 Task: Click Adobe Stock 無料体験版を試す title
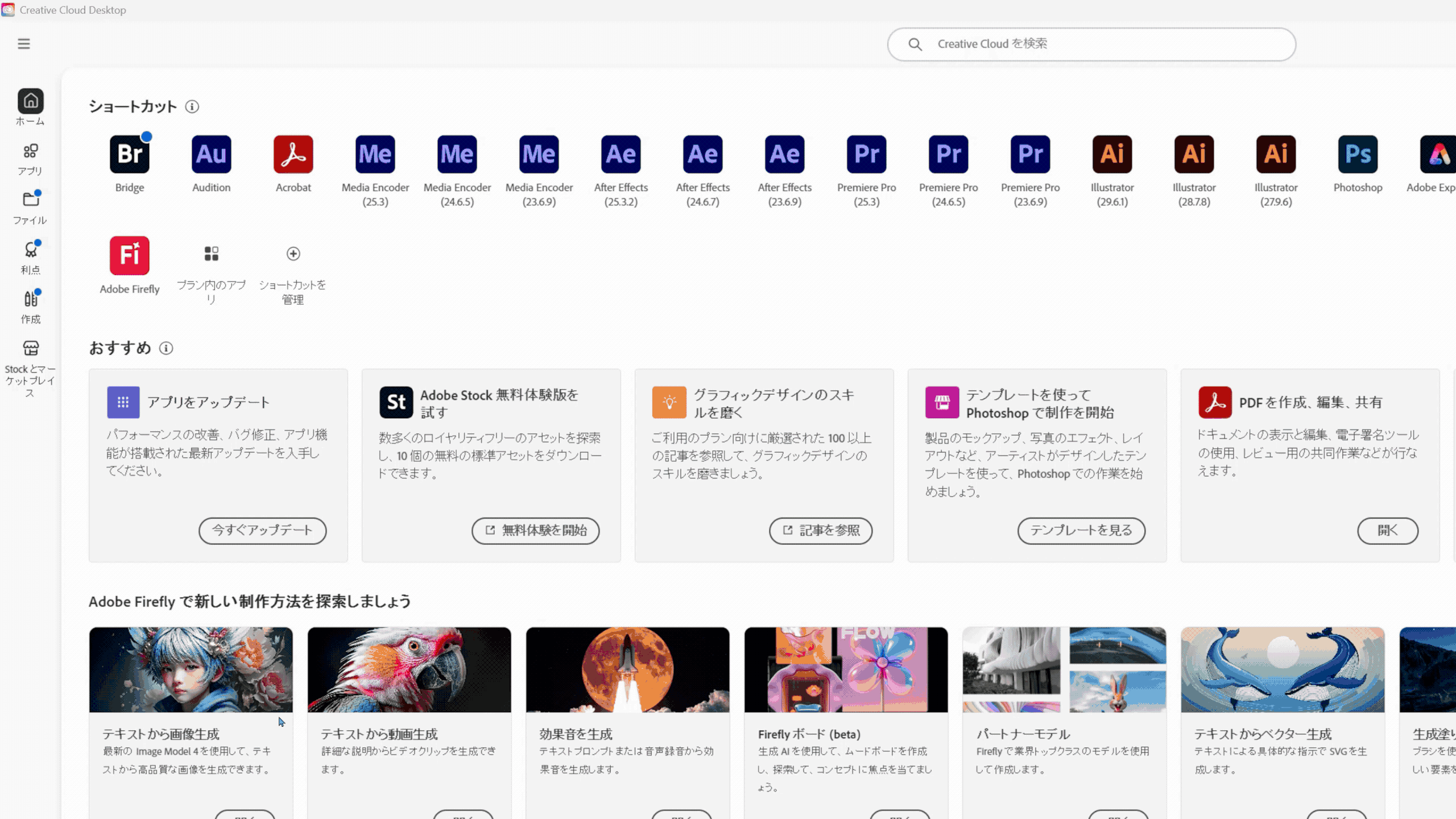point(499,403)
